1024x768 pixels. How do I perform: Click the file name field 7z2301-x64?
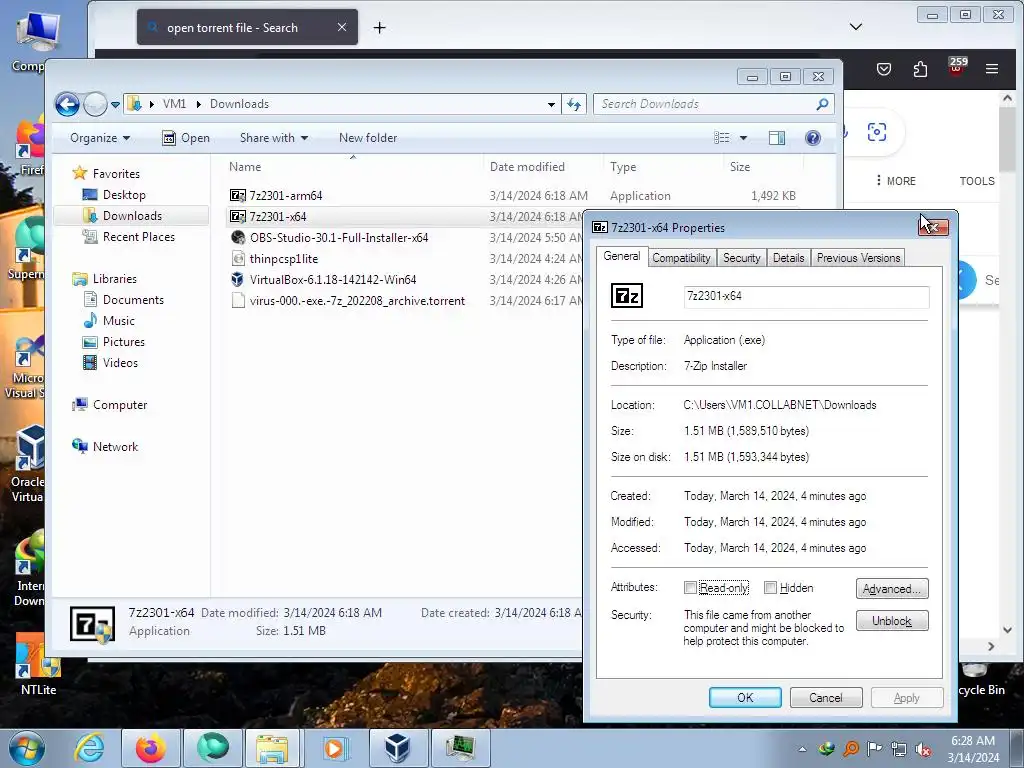[807, 296]
